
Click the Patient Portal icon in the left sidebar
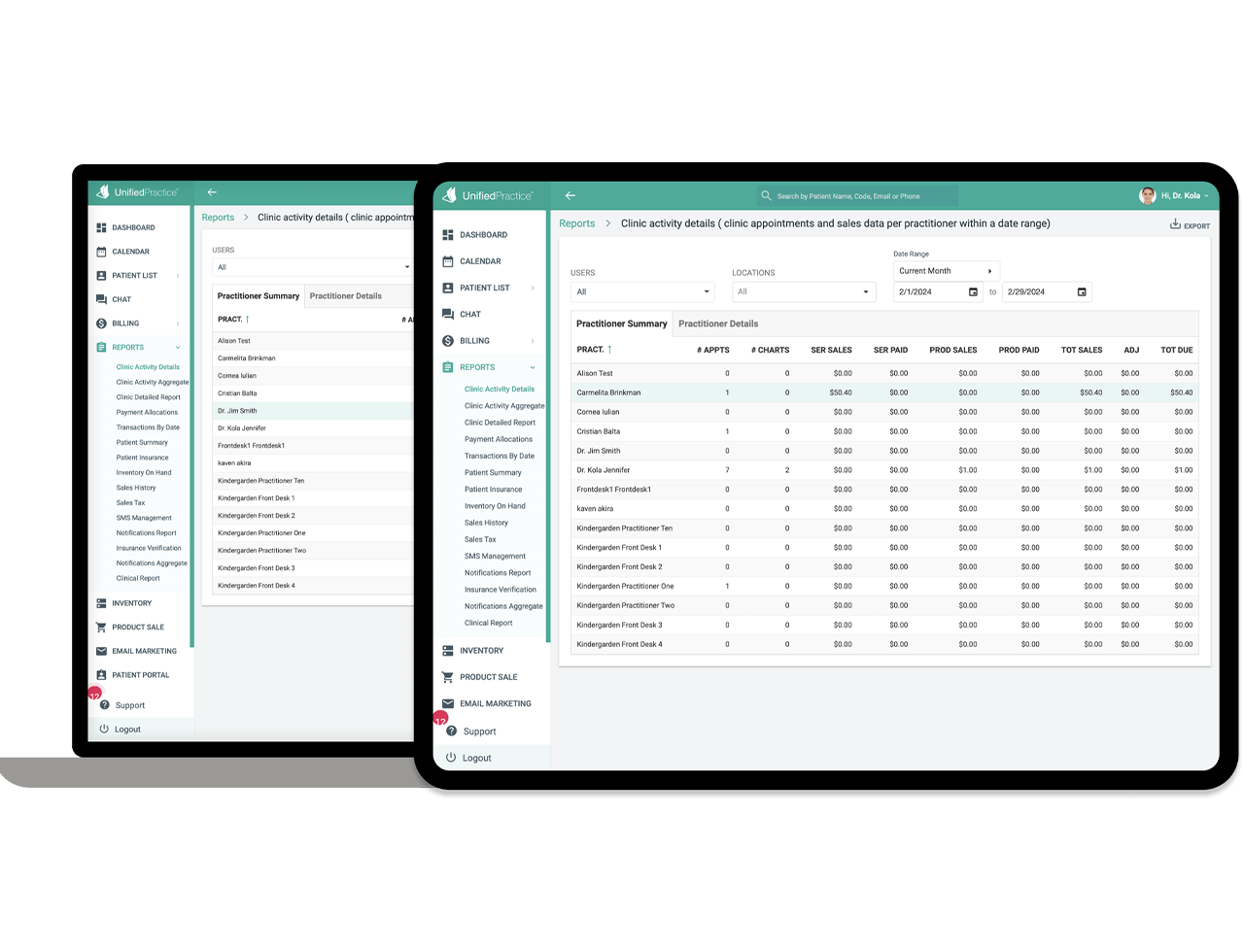tap(101, 675)
